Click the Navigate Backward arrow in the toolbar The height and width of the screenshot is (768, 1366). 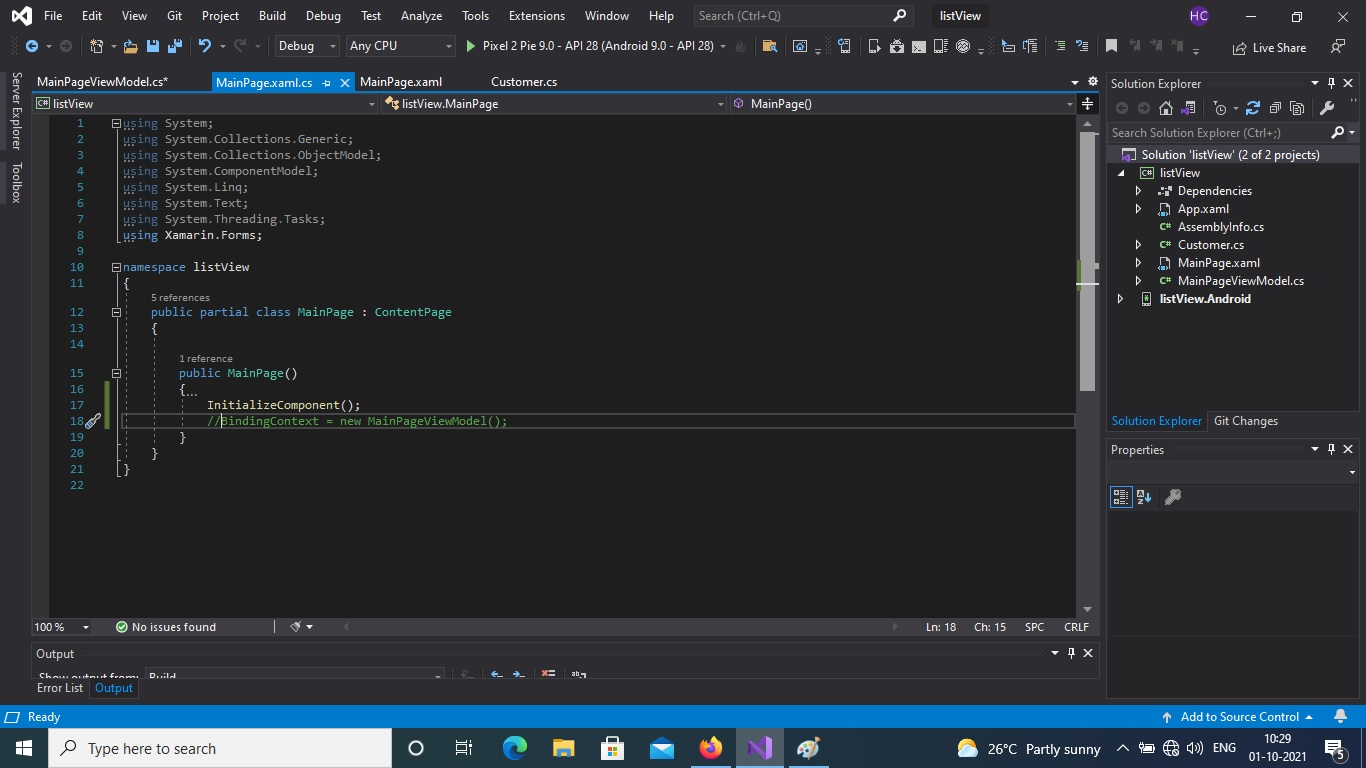31,46
